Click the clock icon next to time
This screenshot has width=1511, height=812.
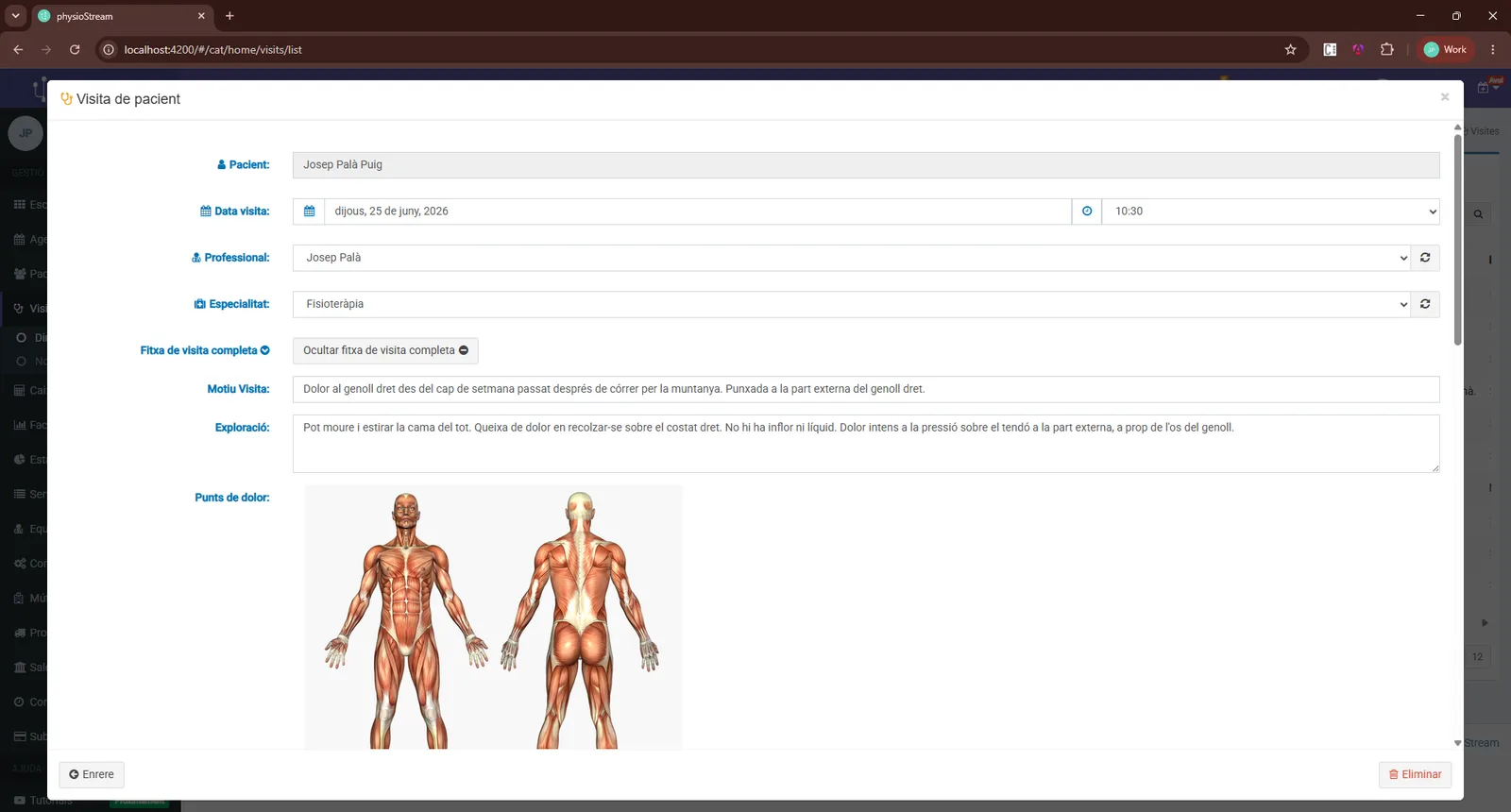click(1087, 211)
